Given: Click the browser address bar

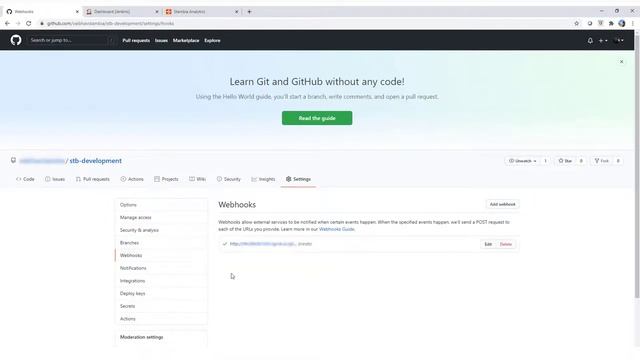Looking at the screenshot, I should point(304,23).
